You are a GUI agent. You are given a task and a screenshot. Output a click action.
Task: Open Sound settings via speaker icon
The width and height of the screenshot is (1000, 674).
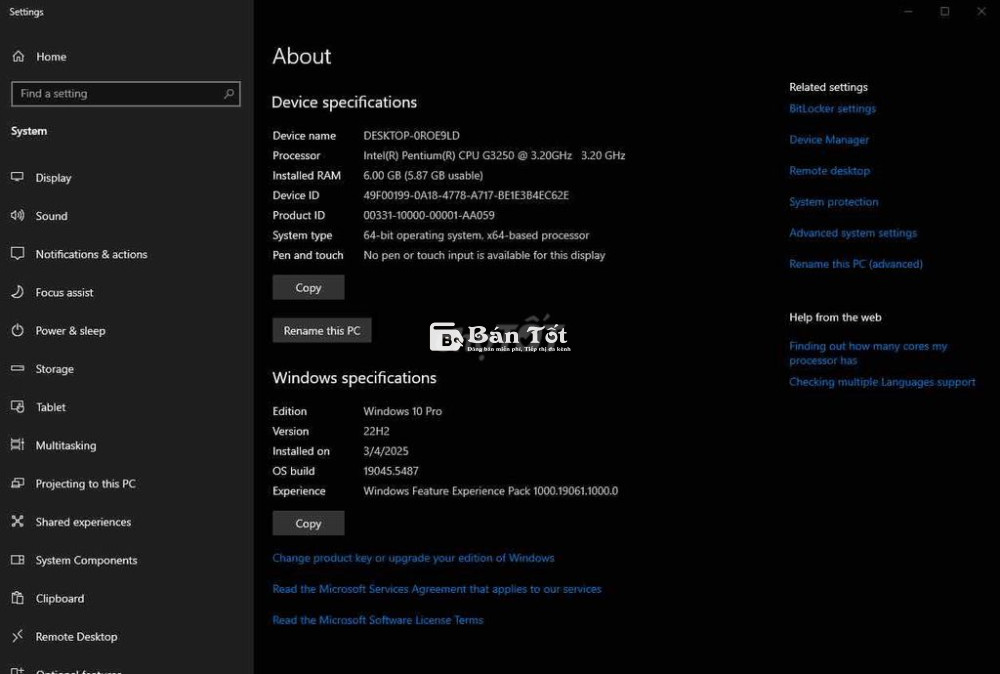17,216
